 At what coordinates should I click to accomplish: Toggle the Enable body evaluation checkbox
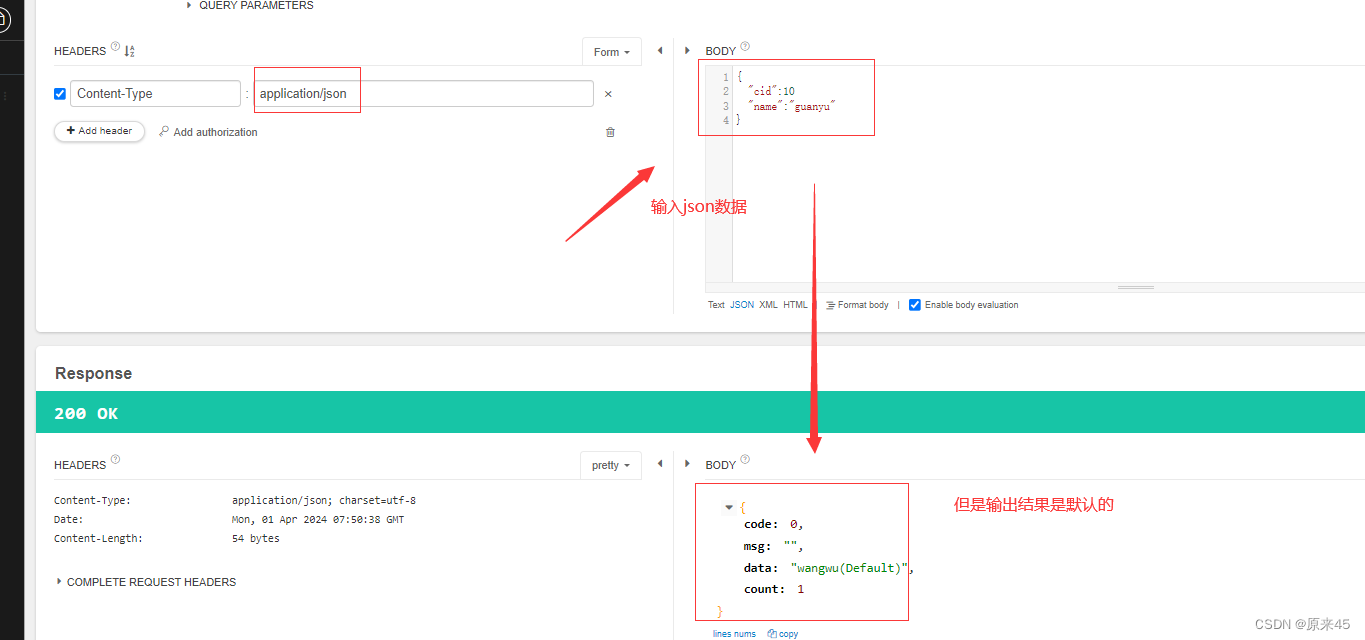coord(915,305)
